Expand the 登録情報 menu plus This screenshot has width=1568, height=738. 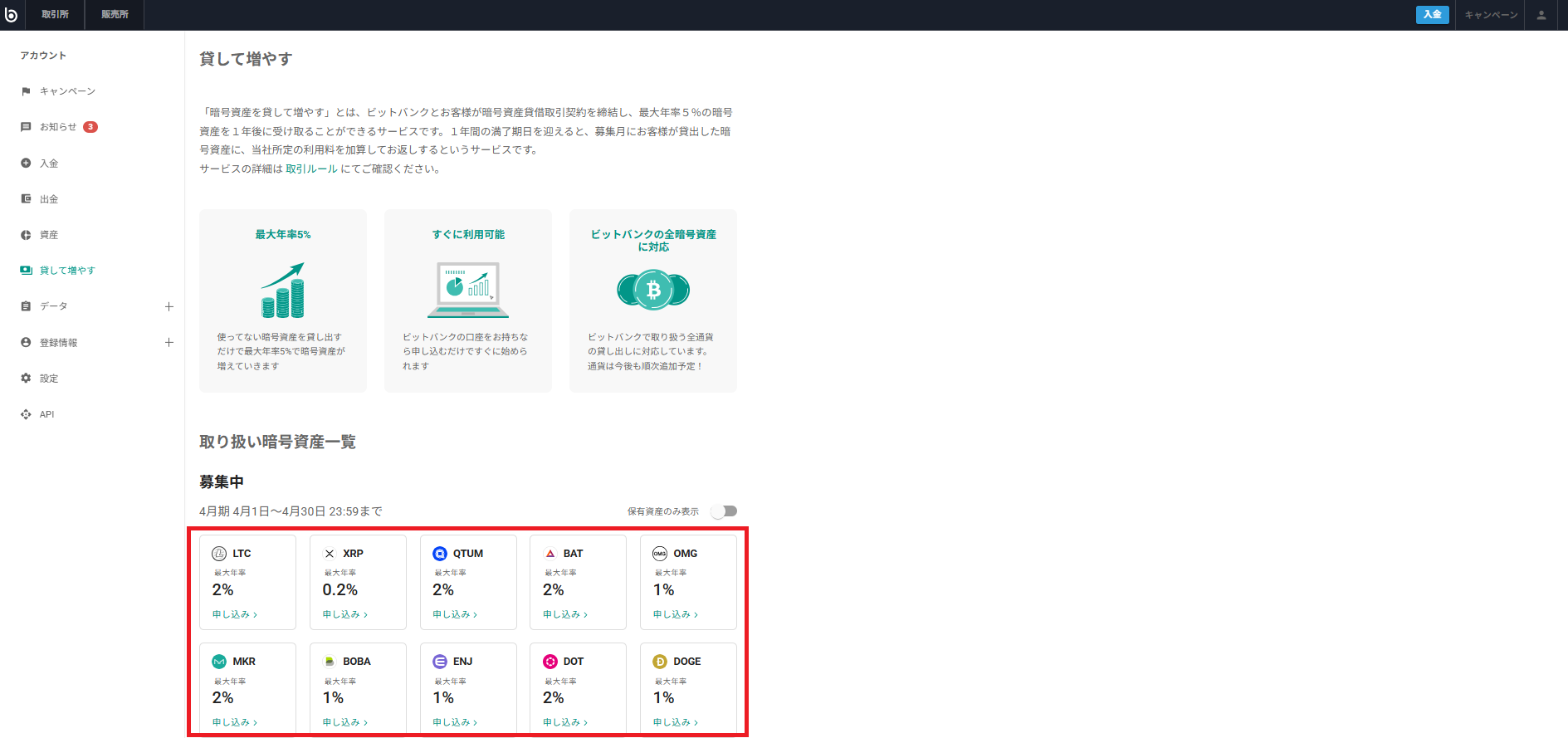[x=169, y=342]
